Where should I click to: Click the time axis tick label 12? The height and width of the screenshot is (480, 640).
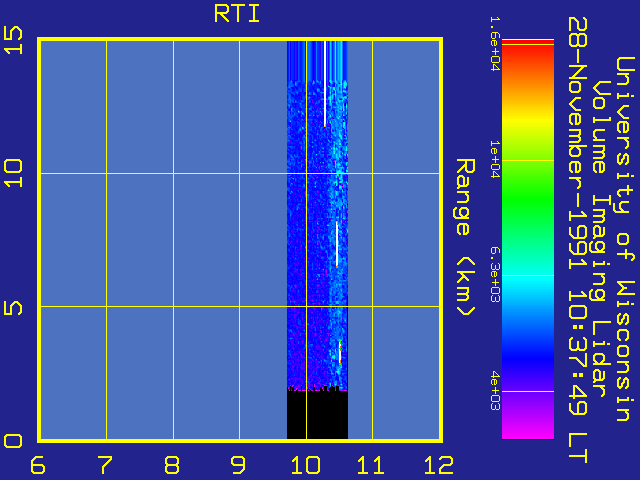[x=439, y=465]
